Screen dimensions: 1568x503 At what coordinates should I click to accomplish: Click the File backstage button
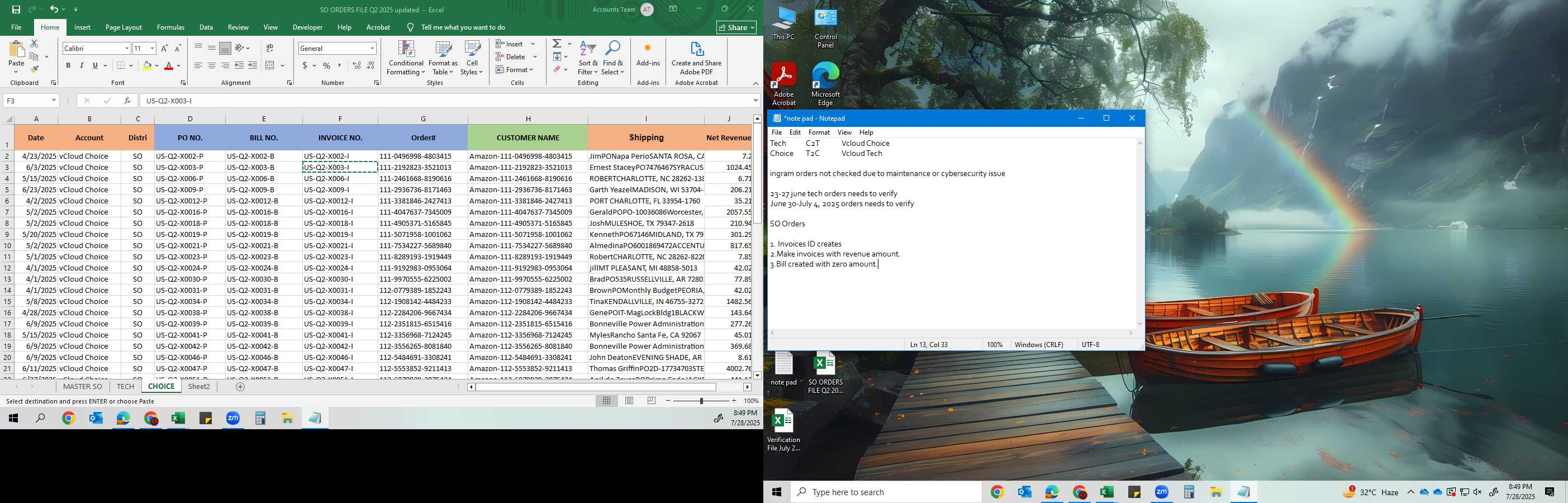16,27
